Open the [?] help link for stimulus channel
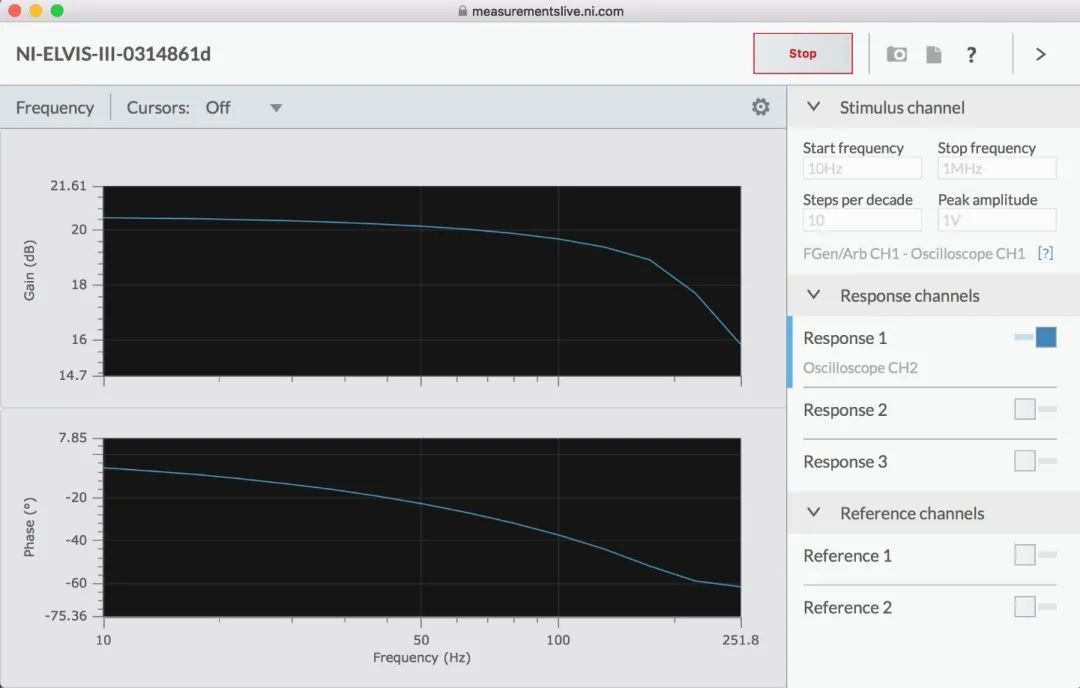 click(x=1046, y=253)
